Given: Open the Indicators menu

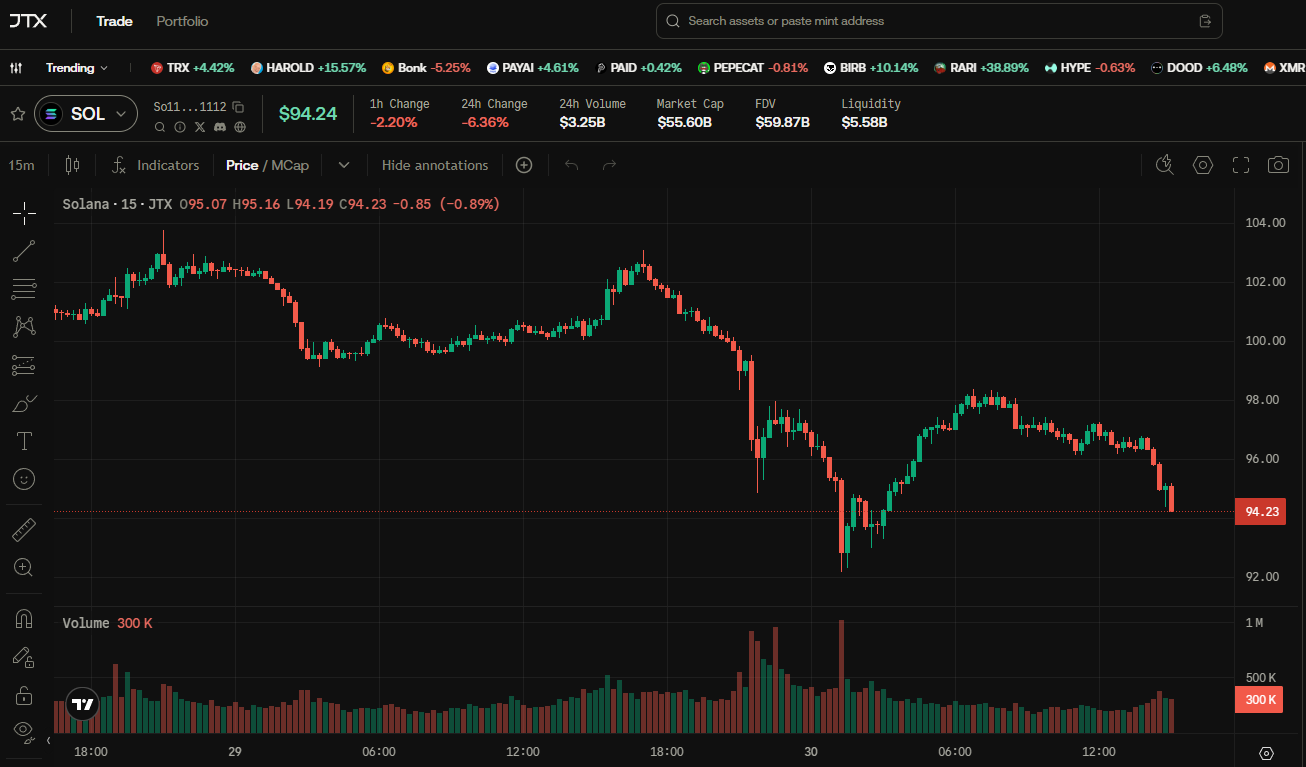Looking at the screenshot, I should tap(155, 165).
